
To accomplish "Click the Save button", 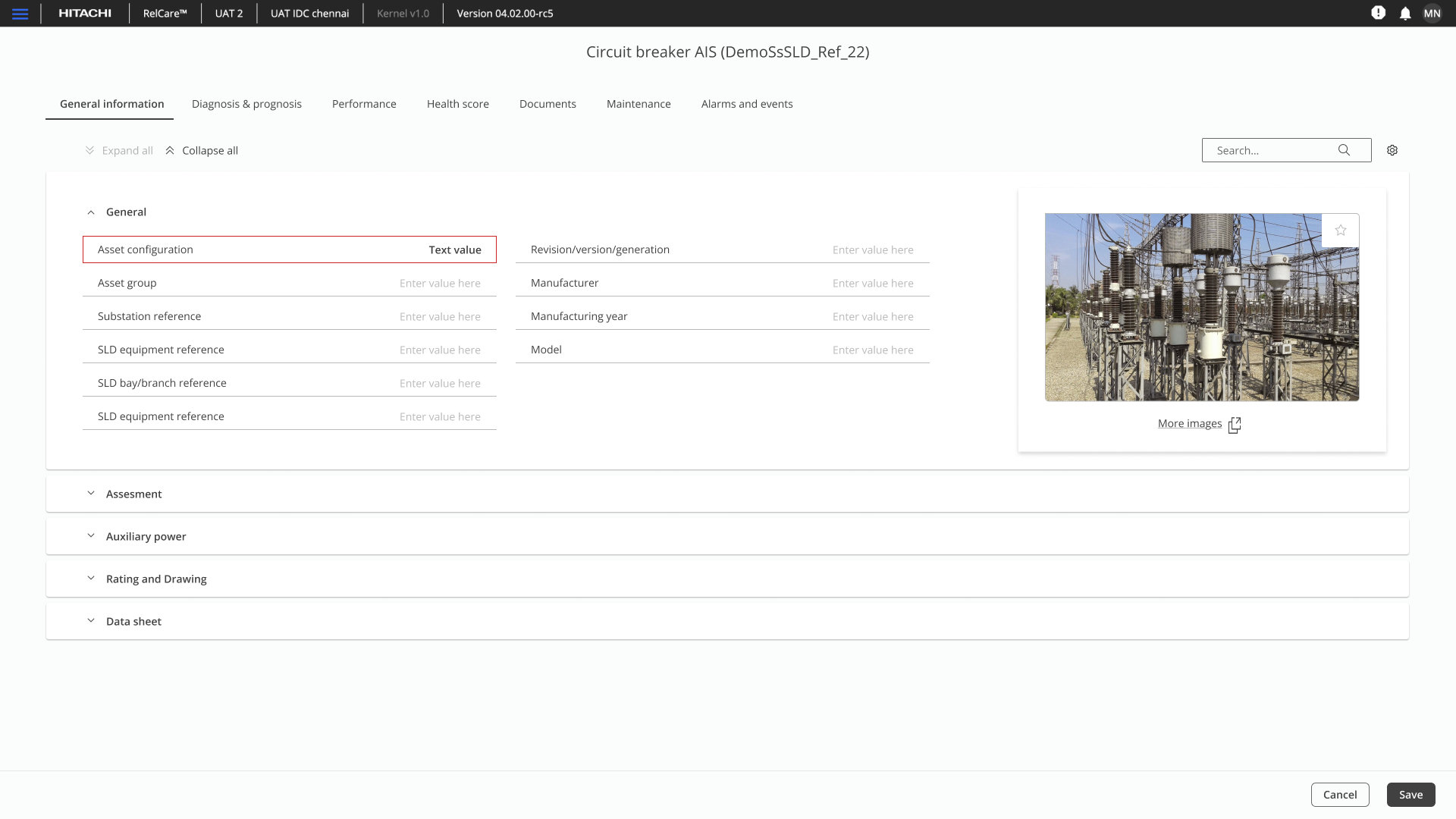I will coord(1410,795).
